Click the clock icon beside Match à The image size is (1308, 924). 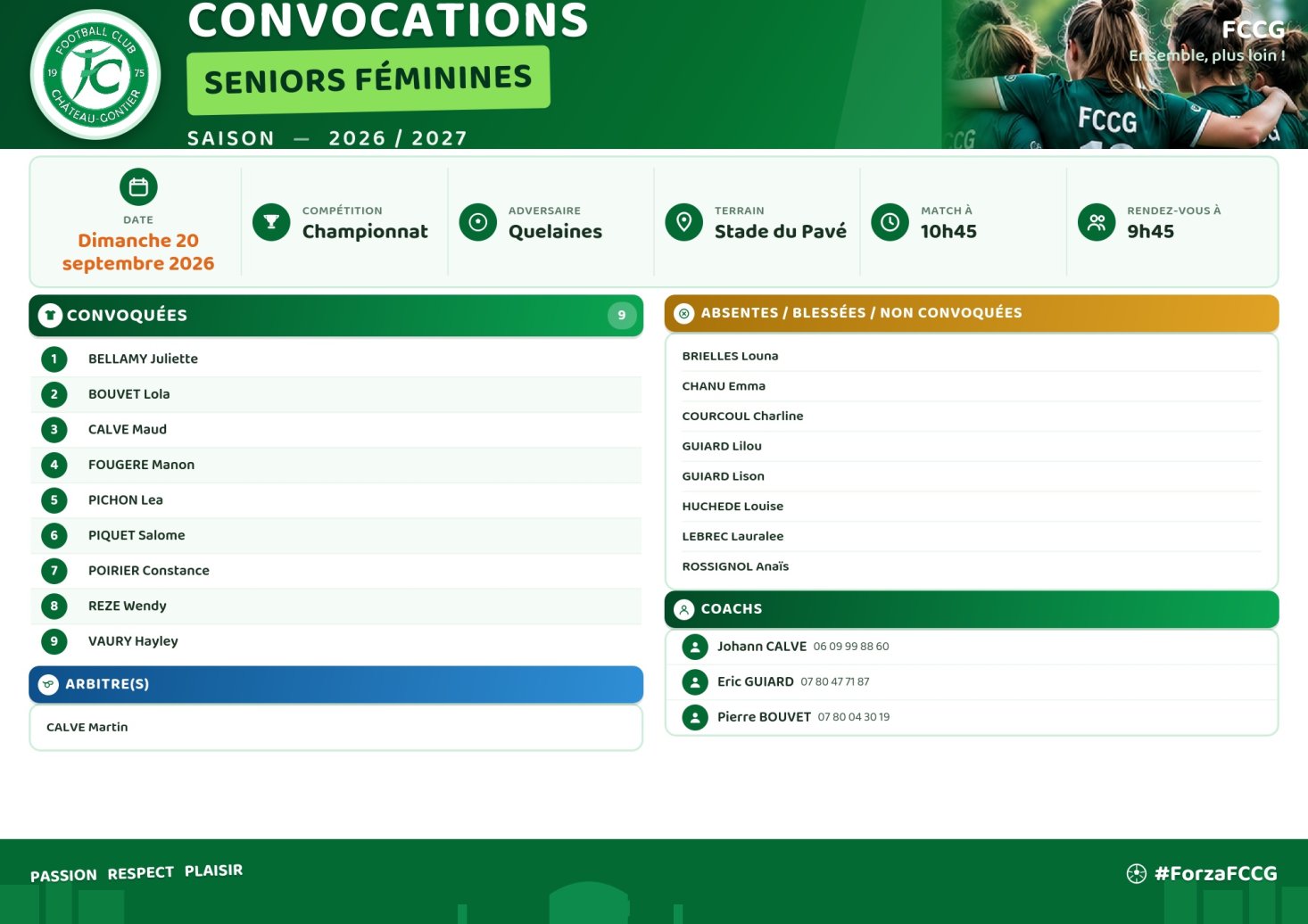[890, 222]
